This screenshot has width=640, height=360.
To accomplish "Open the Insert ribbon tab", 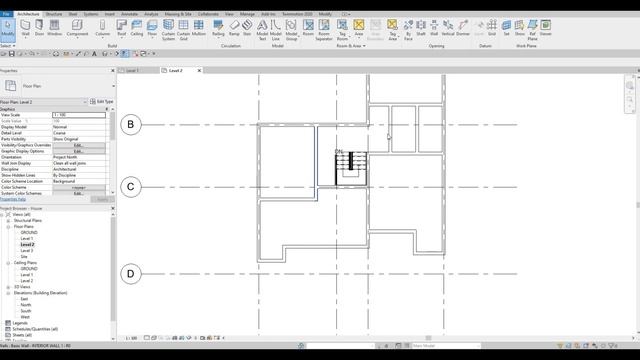I will point(109,14).
